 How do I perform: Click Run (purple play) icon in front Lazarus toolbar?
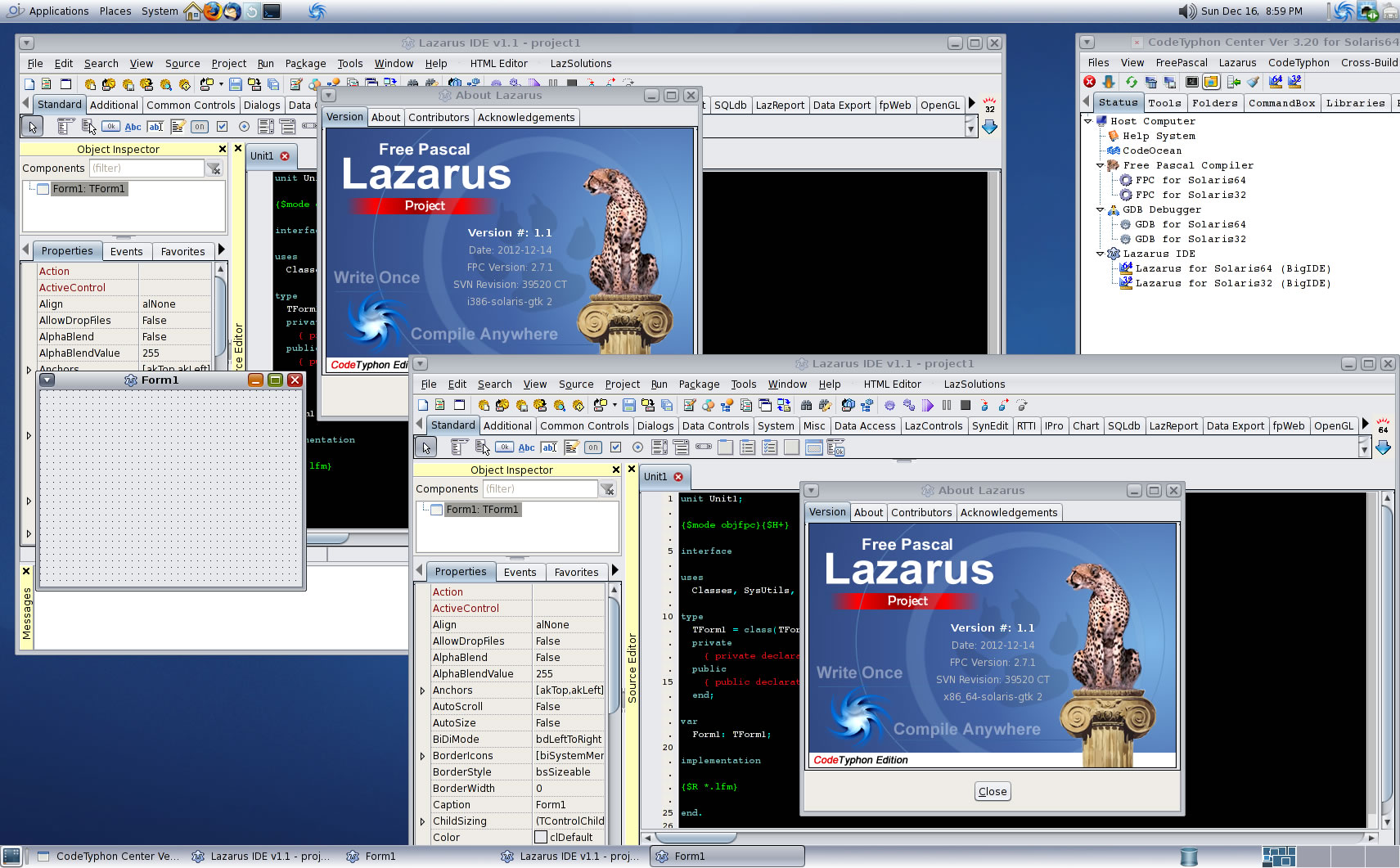pyautogui.click(x=927, y=405)
